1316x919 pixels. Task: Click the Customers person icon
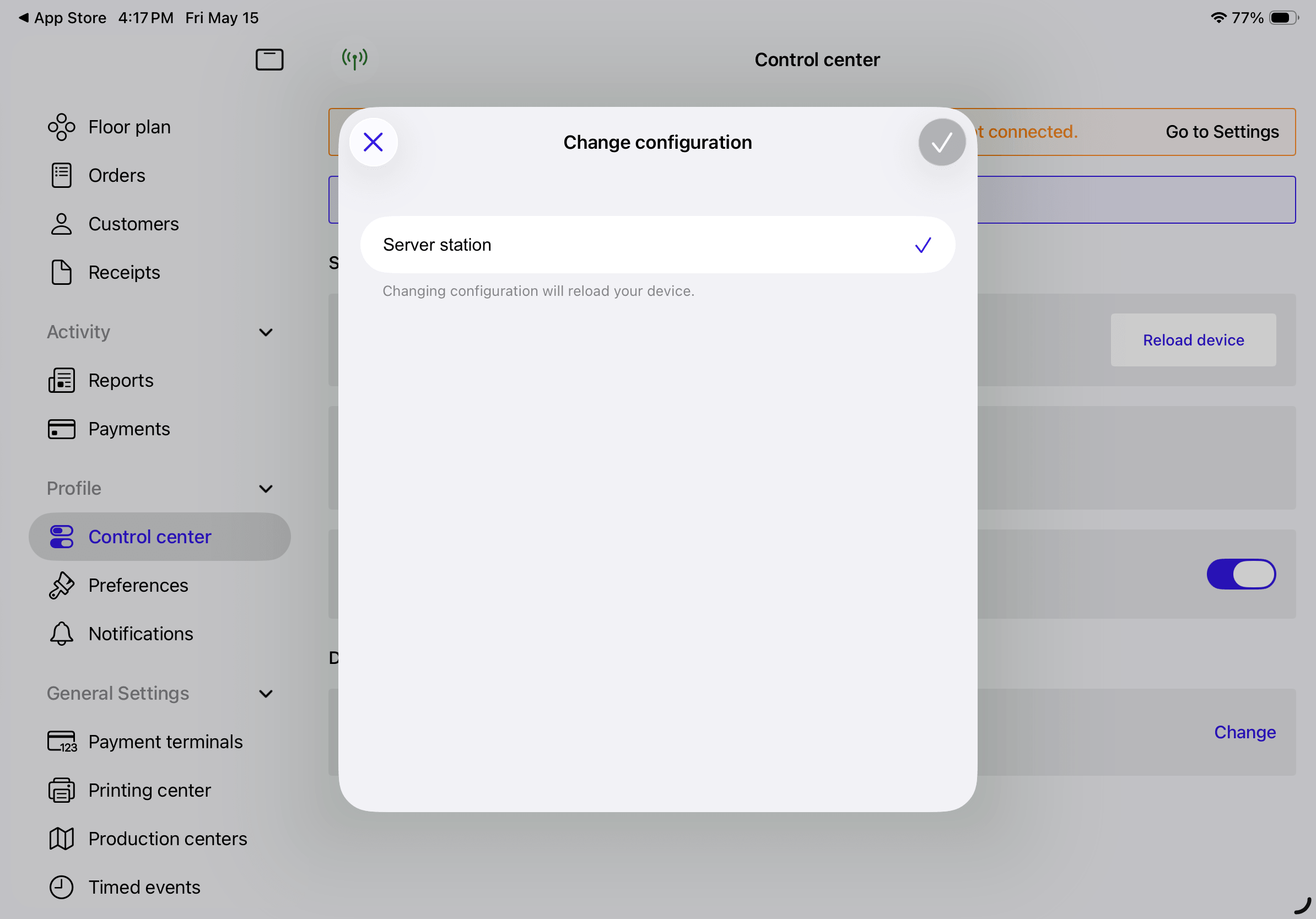pos(61,224)
